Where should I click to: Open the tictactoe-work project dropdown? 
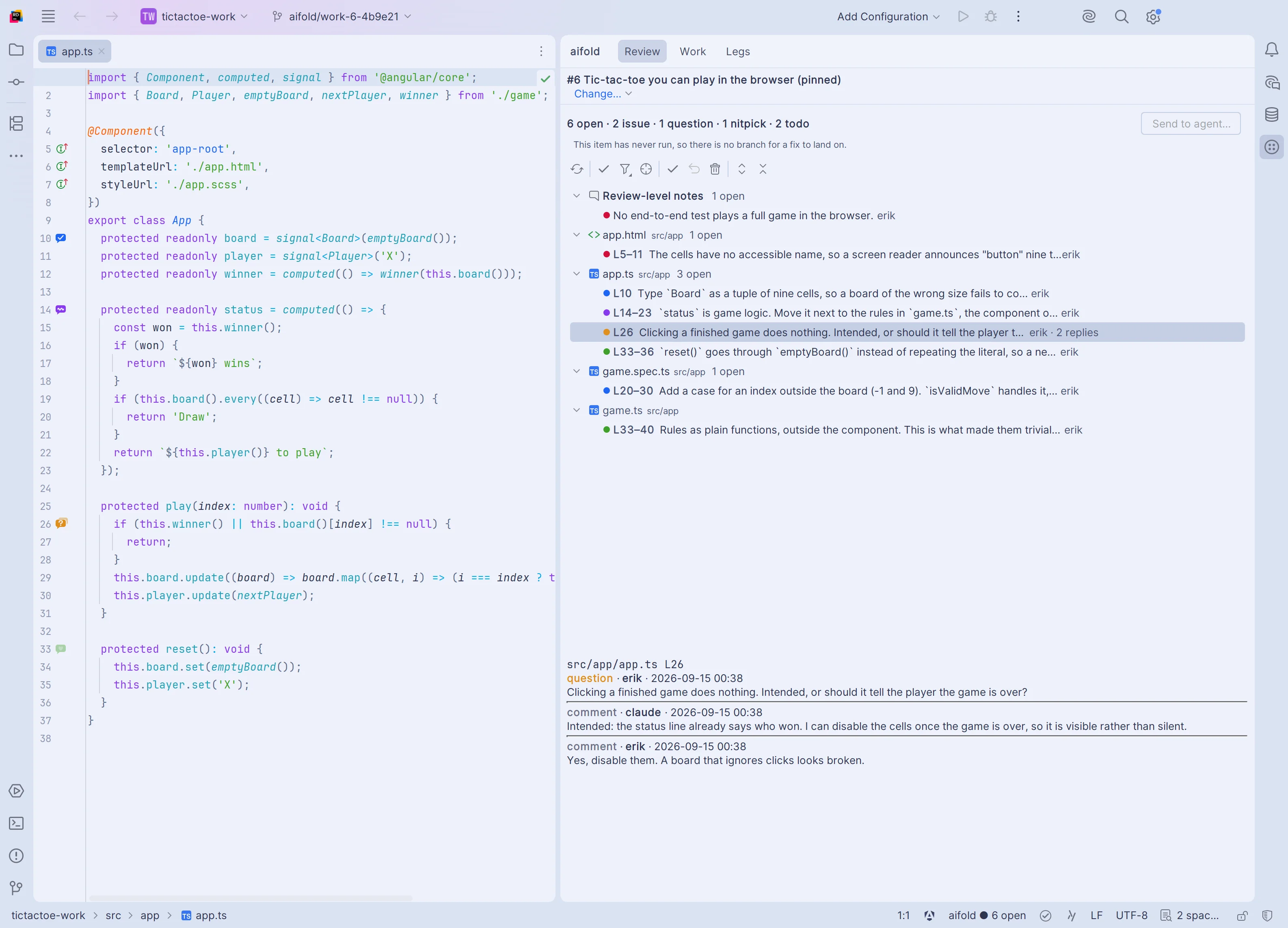(194, 17)
